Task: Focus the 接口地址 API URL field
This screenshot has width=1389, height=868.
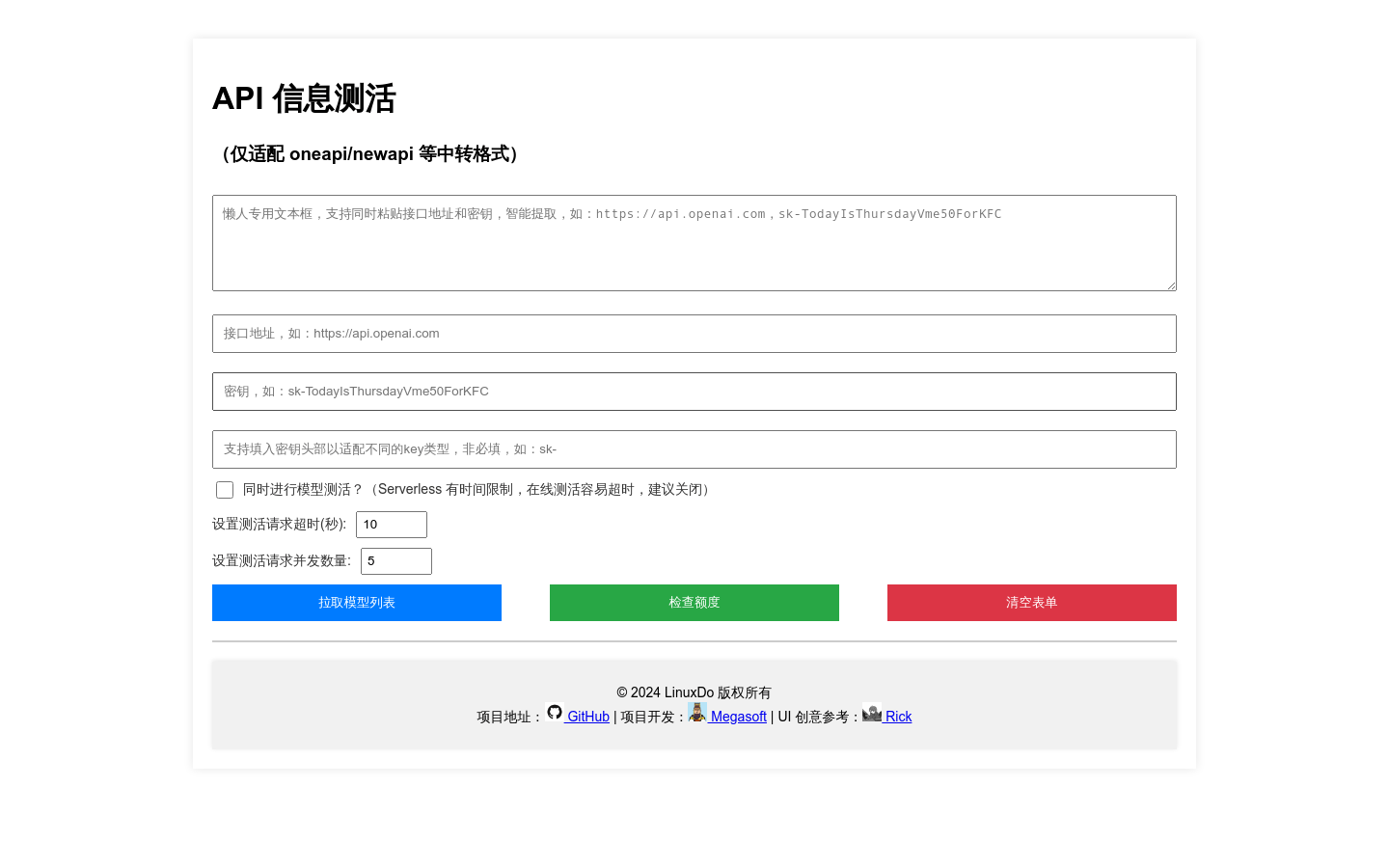Action: (x=694, y=334)
